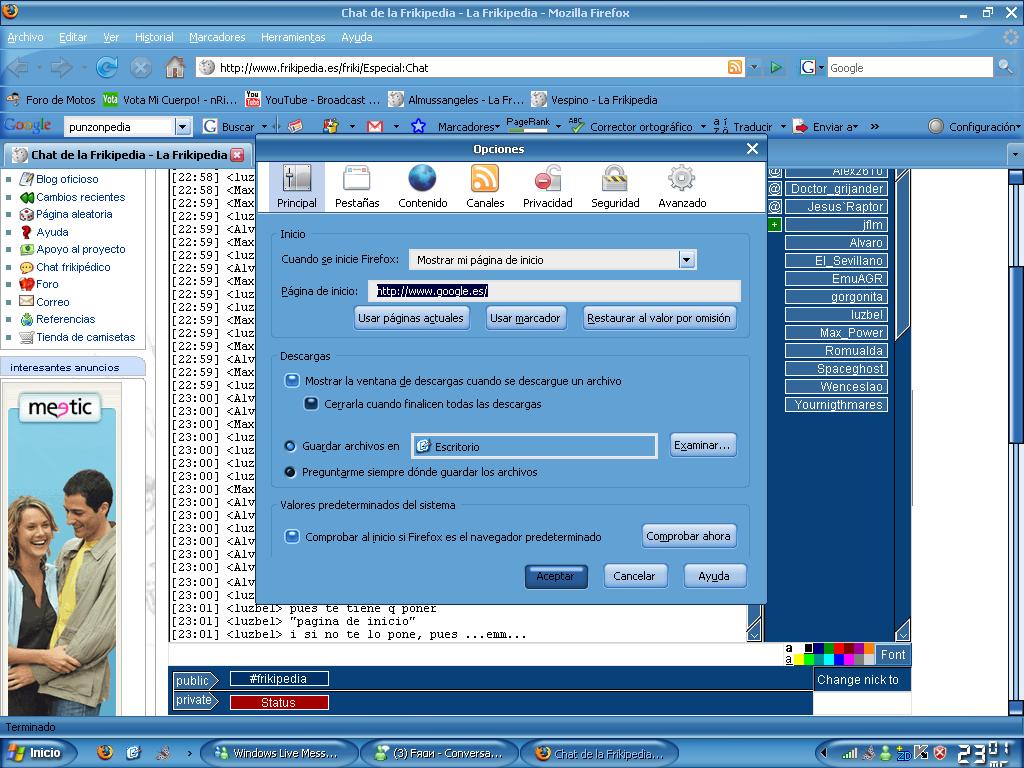Open the Google toolbar search box dropdown

pyautogui.click(x=183, y=127)
